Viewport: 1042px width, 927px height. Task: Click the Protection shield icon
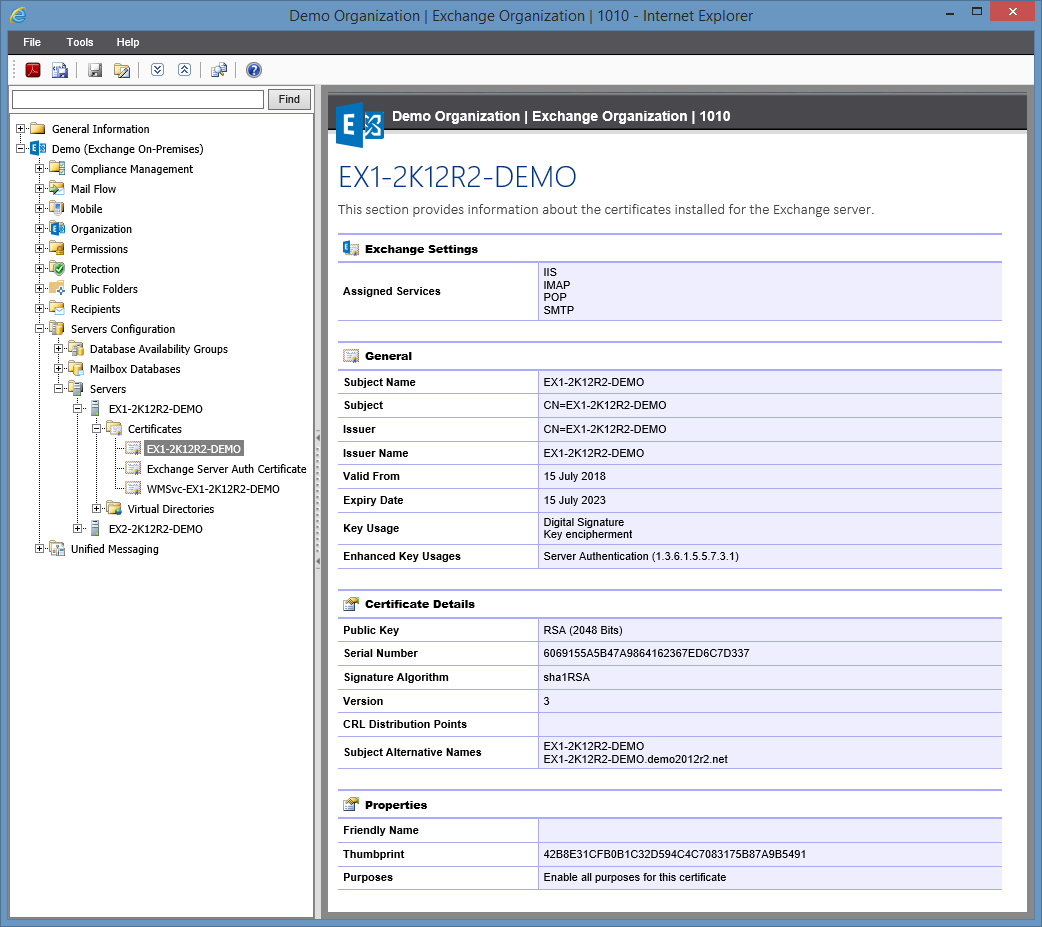57,268
